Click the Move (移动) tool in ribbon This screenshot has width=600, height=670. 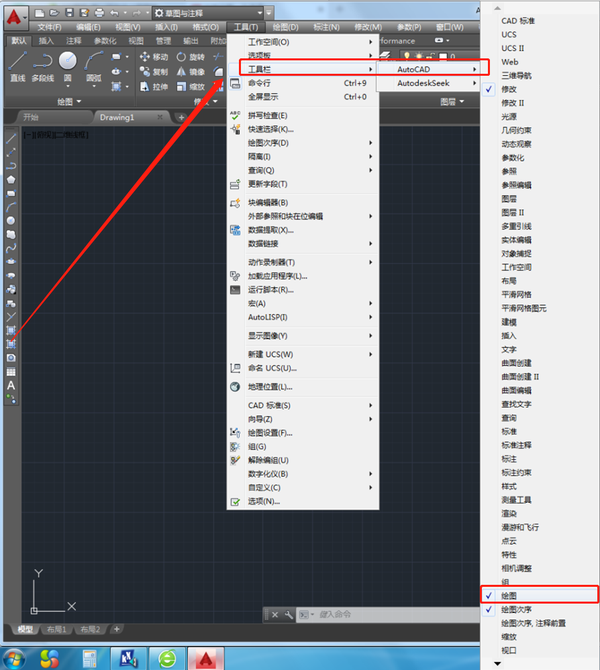153,57
